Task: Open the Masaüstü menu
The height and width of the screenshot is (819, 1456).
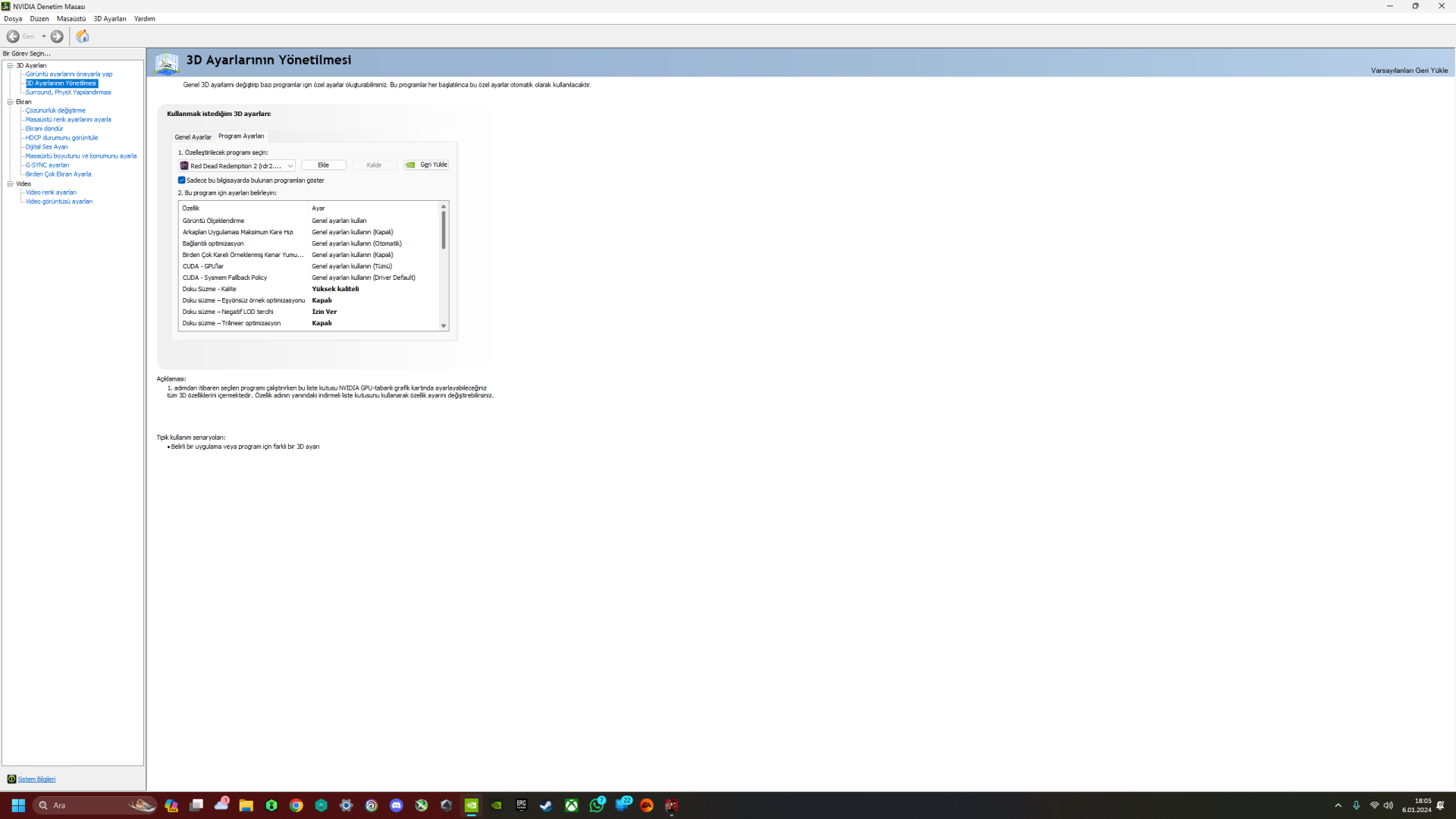Action: point(71,19)
